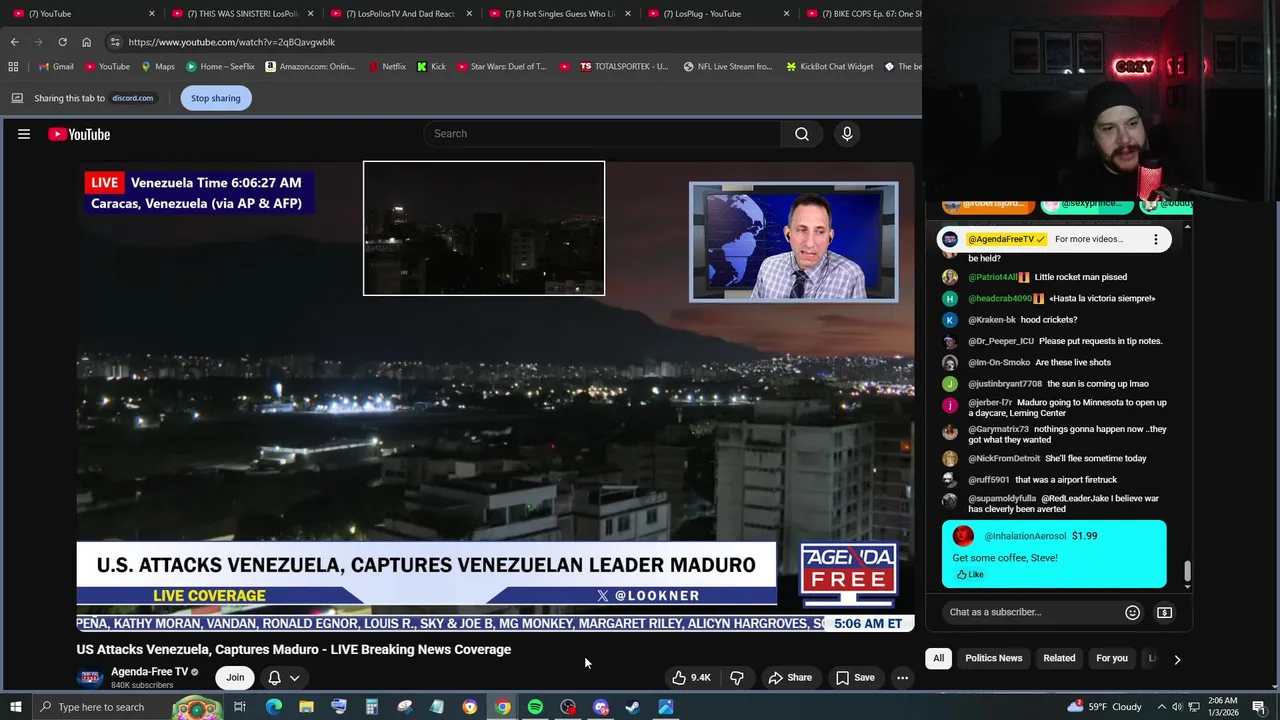Join the Agenda-Free TV channel
This screenshot has height=720, width=1280.
235,678
